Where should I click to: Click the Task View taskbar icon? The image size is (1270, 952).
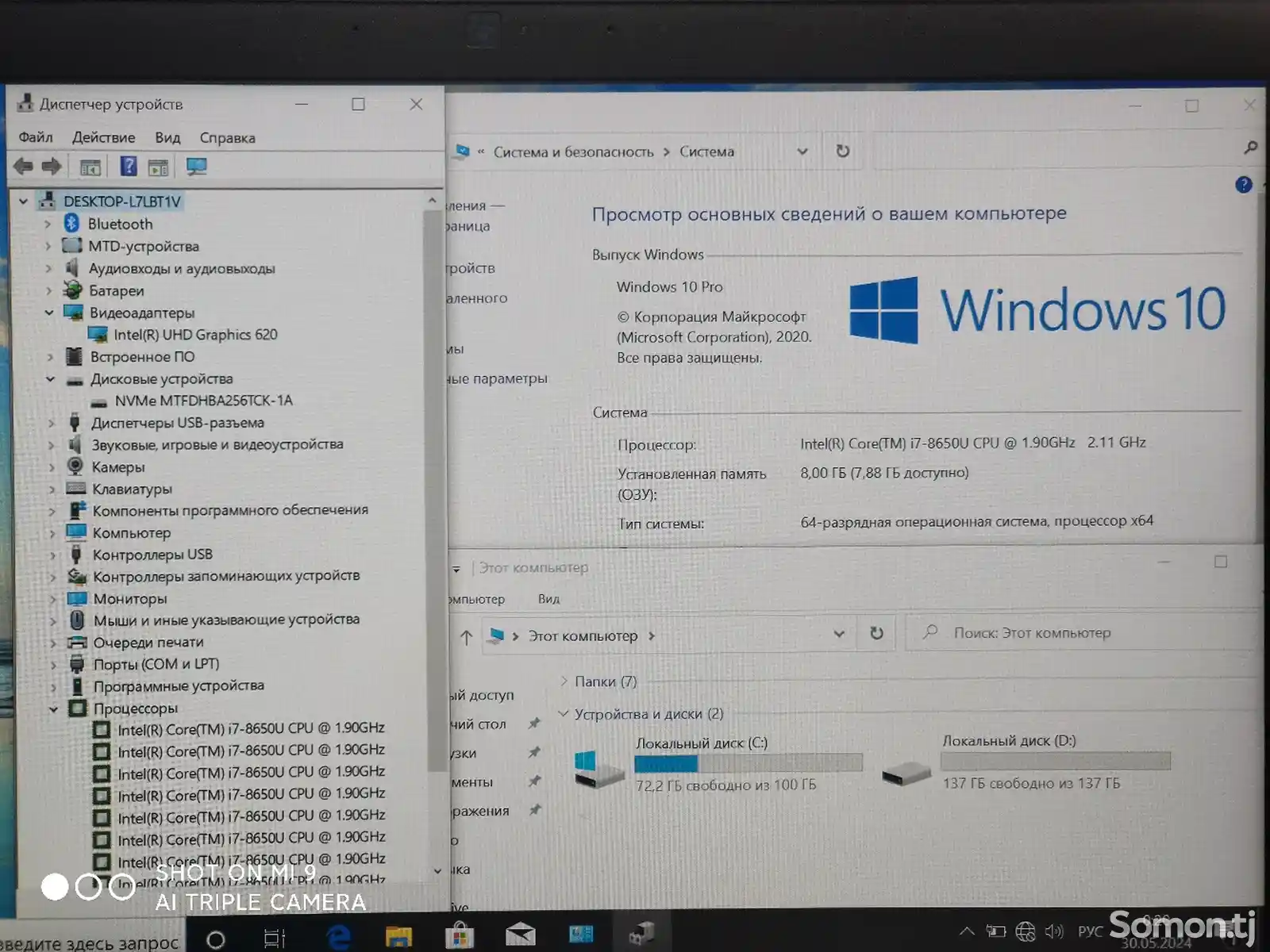click(x=275, y=939)
